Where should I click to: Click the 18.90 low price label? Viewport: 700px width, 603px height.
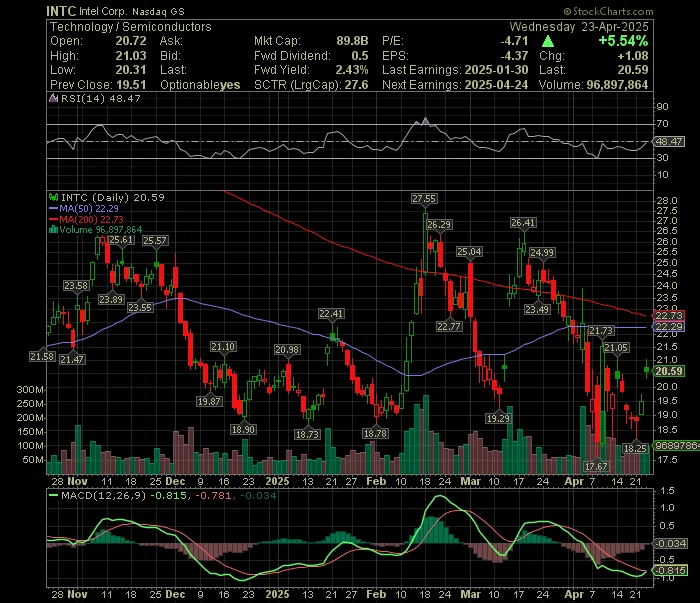pos(243,429)
